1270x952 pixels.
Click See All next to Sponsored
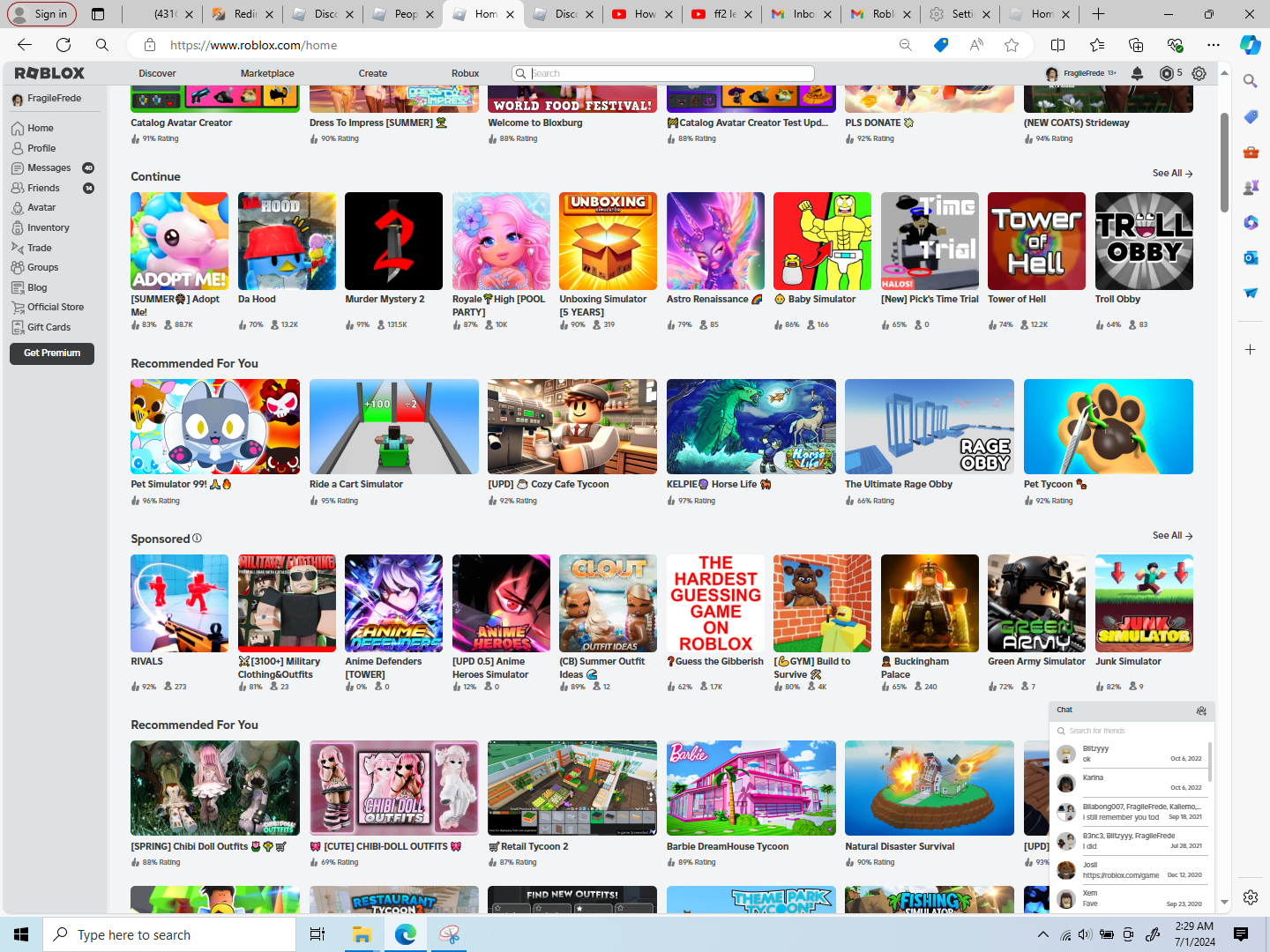point(1173,535)
